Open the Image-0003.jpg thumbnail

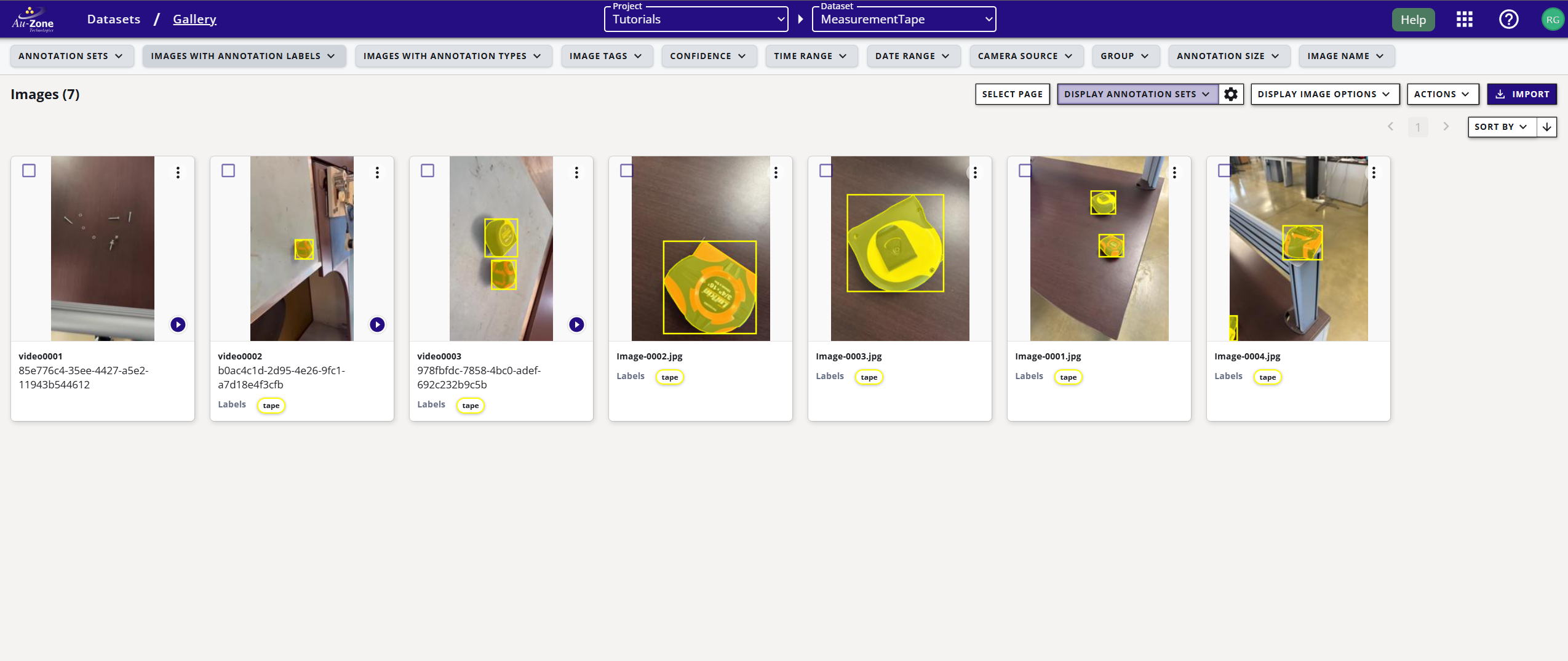[x=899, y=249]
